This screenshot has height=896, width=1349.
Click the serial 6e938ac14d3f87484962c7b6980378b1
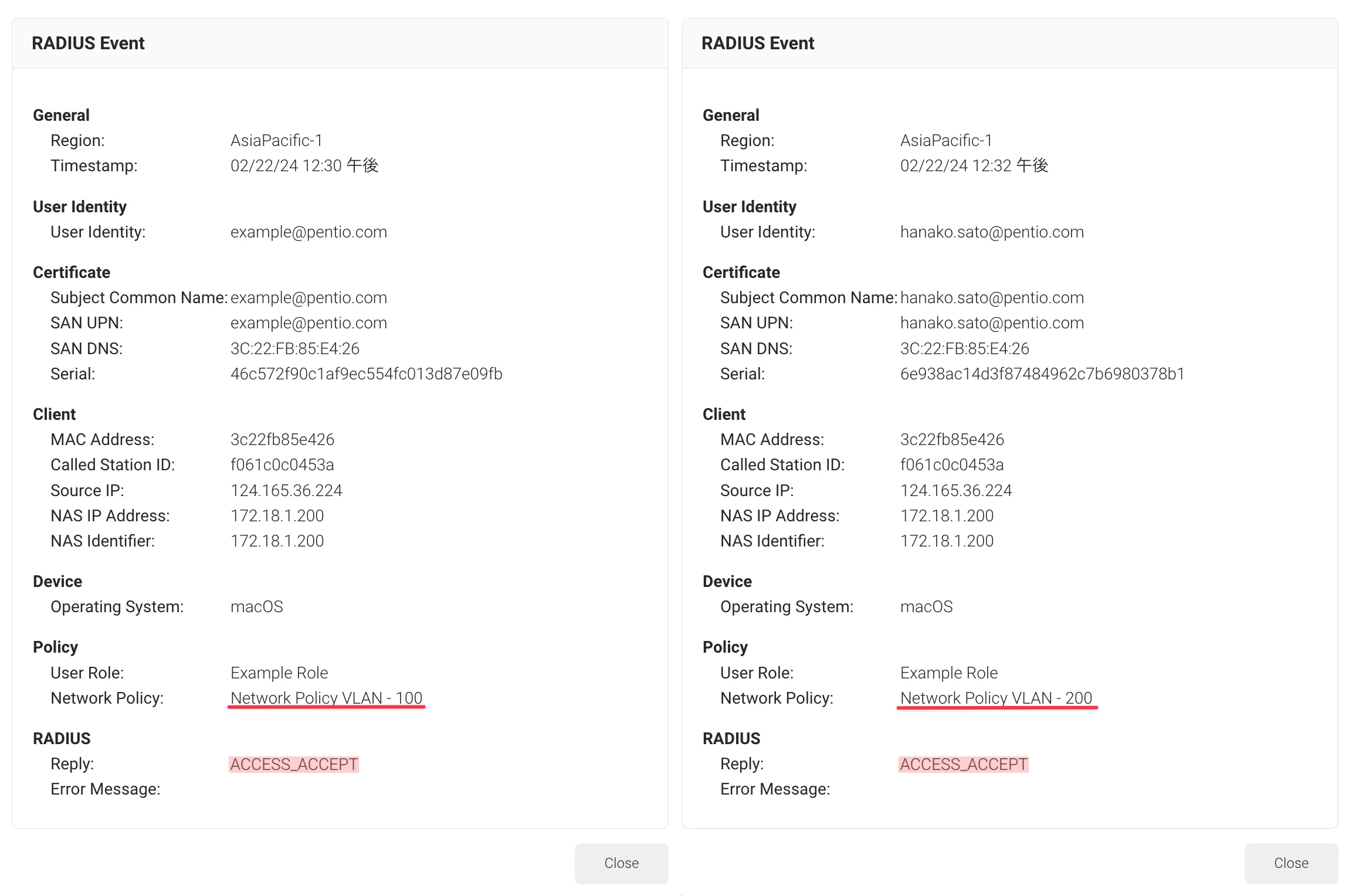(x=1042, y=374)
